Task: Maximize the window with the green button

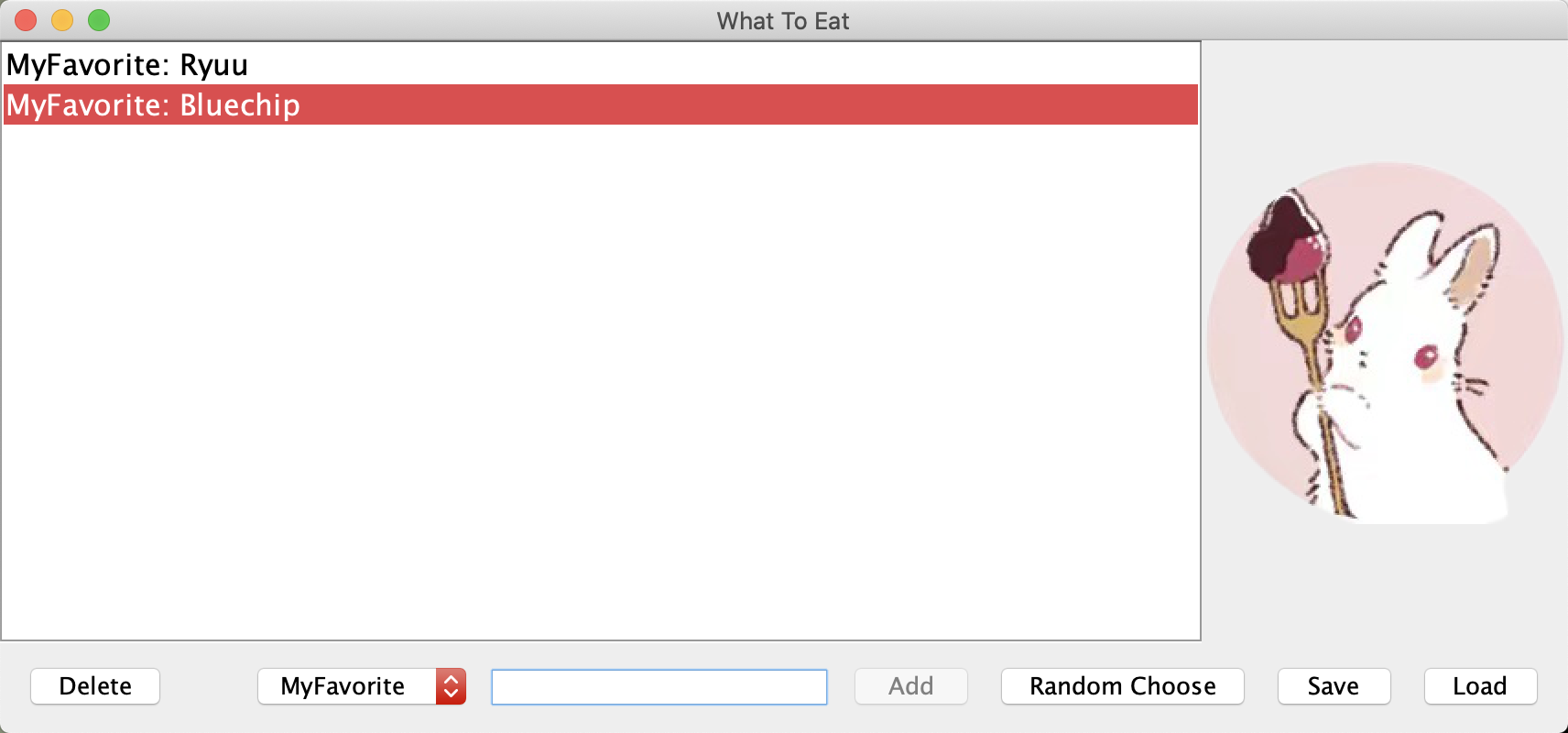Action: (99, 20)
